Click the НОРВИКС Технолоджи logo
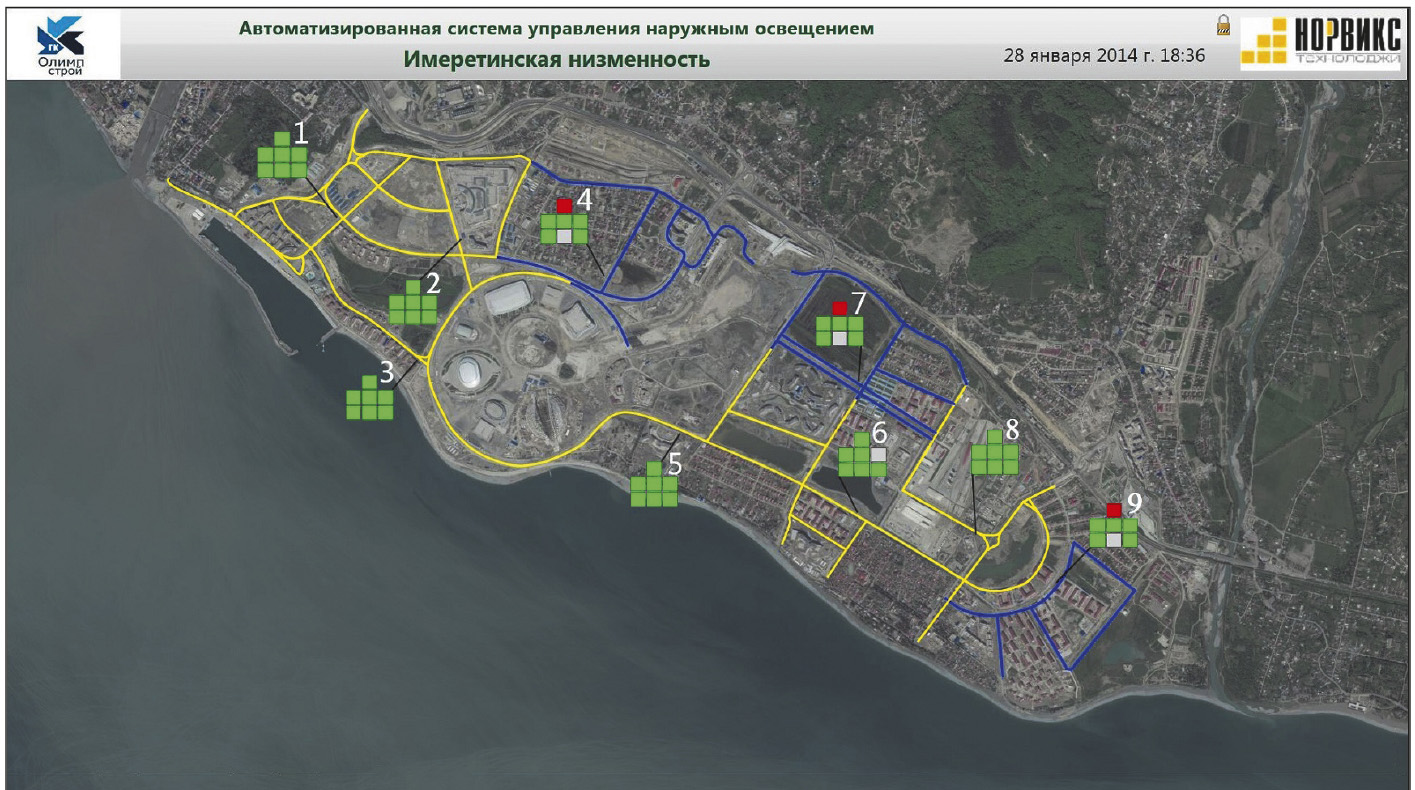1415x790 pixels. [x=1321, y=42]
